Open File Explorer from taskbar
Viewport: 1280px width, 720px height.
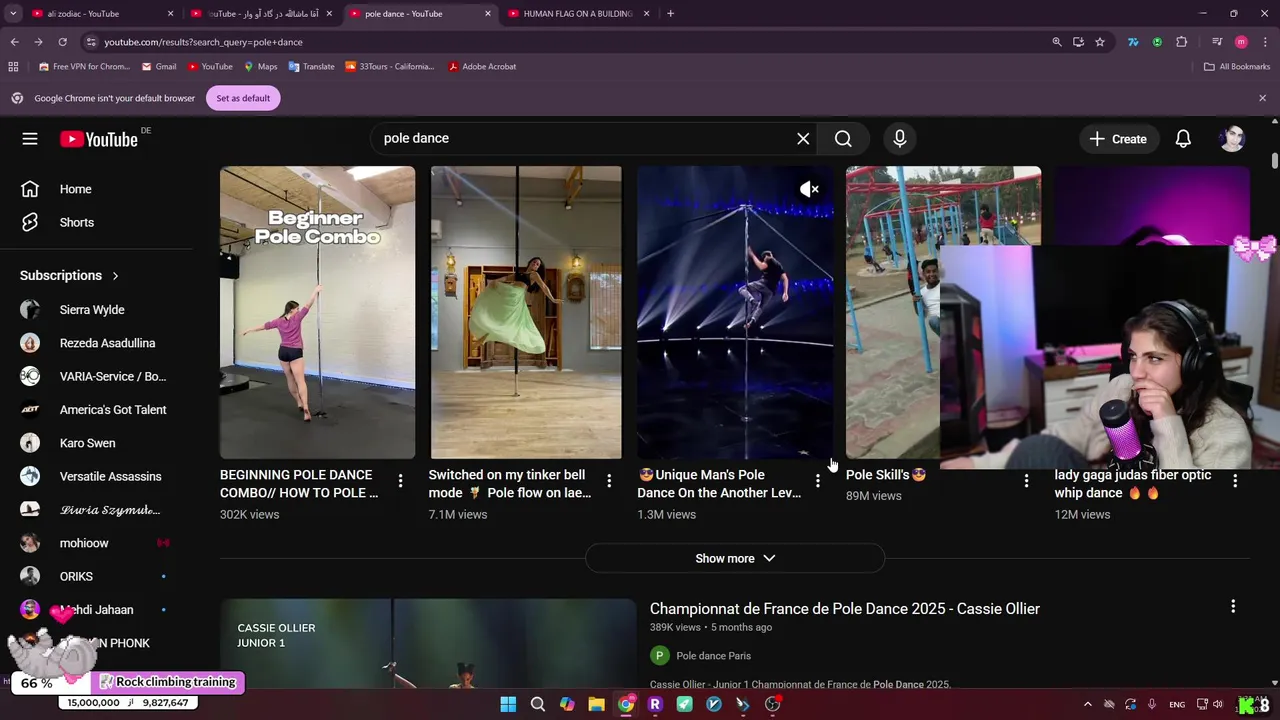click(596, 704)
